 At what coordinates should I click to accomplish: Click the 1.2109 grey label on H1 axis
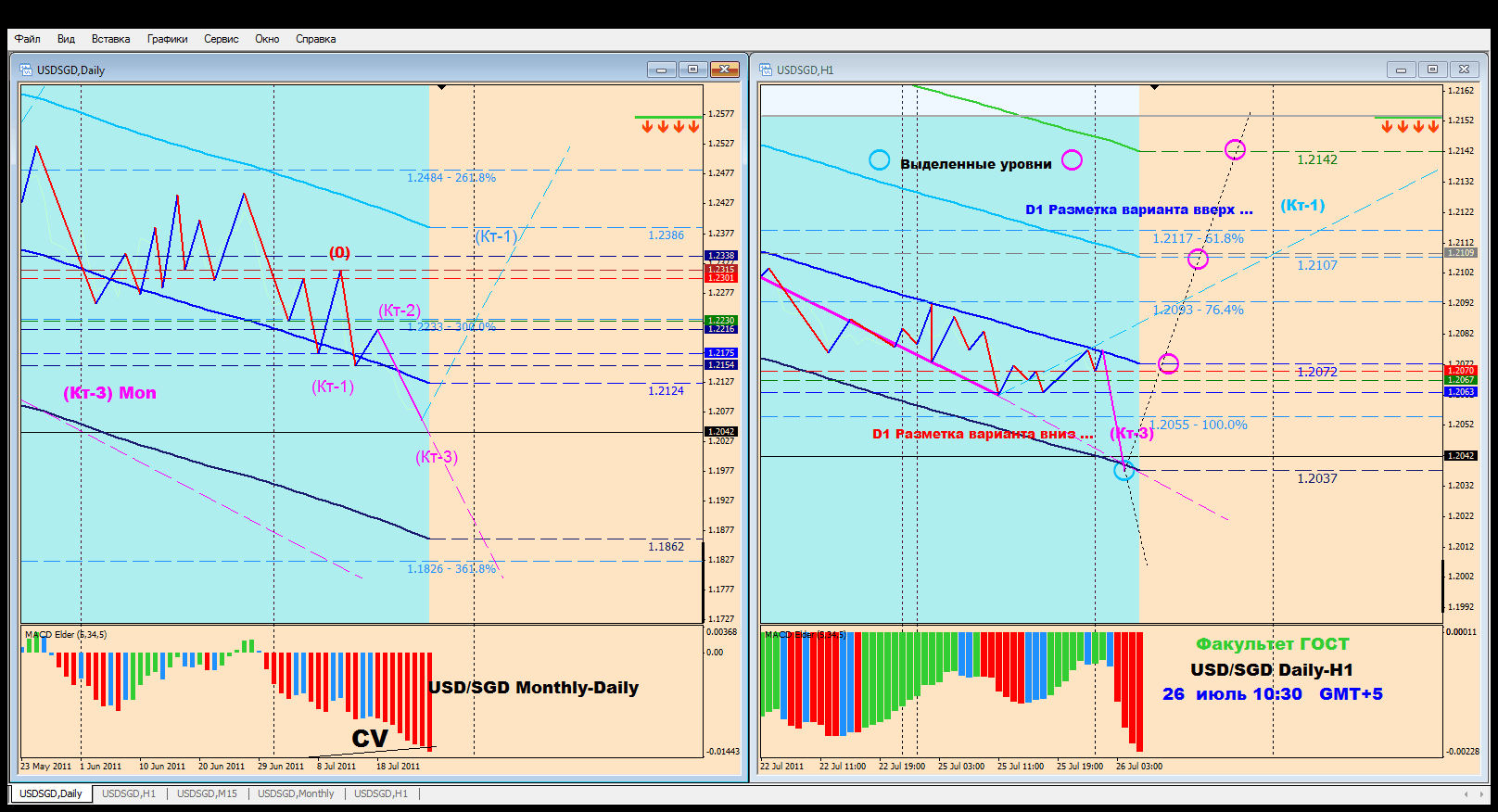[x=1461, y=253]
